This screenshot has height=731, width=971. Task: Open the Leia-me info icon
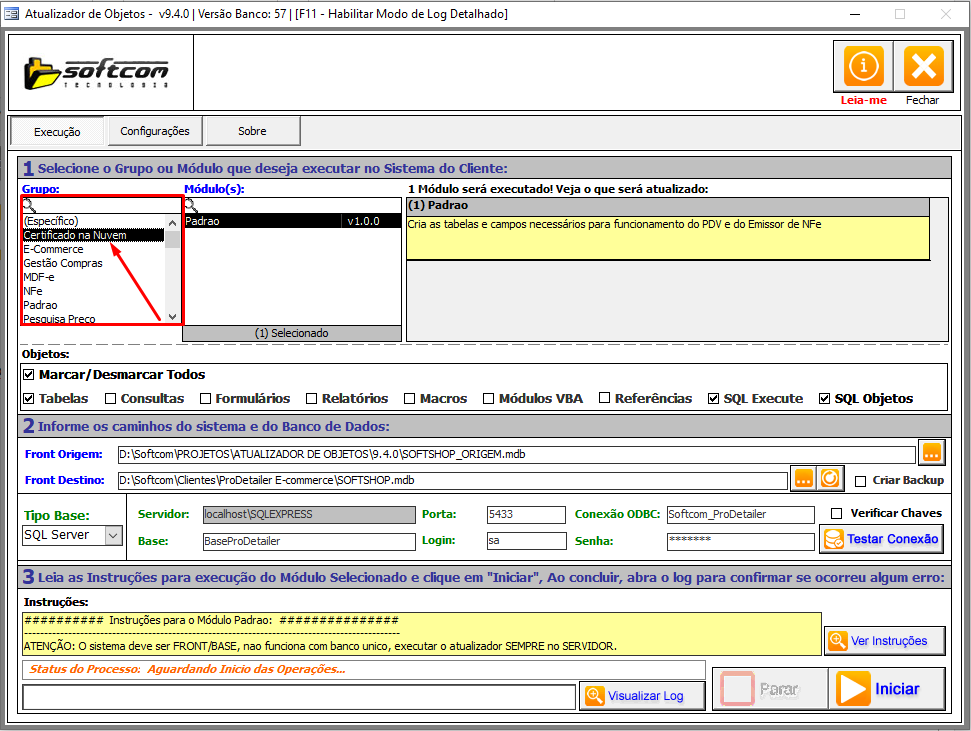(x=862, y=68)
